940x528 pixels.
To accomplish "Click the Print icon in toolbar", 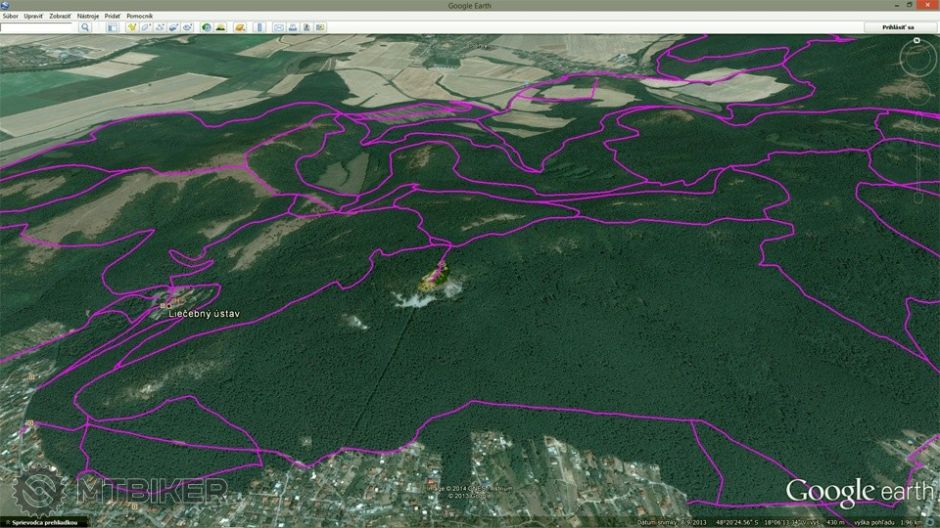I will [292, 27].
